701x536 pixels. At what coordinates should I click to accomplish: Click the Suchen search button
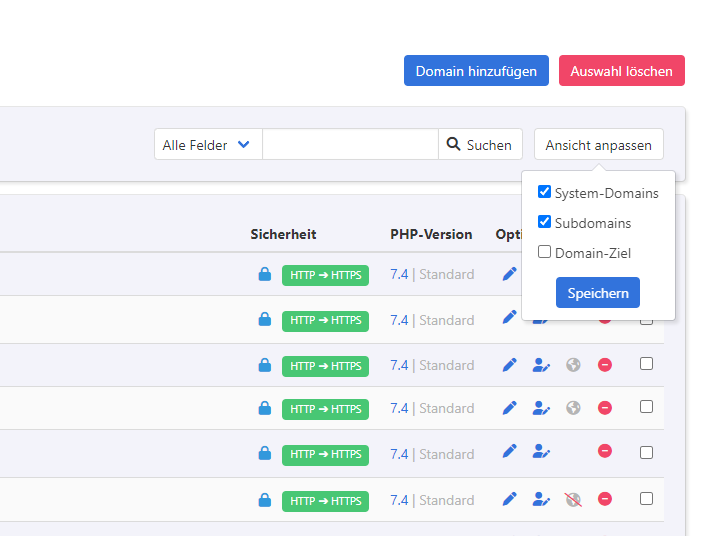point(480,145)
